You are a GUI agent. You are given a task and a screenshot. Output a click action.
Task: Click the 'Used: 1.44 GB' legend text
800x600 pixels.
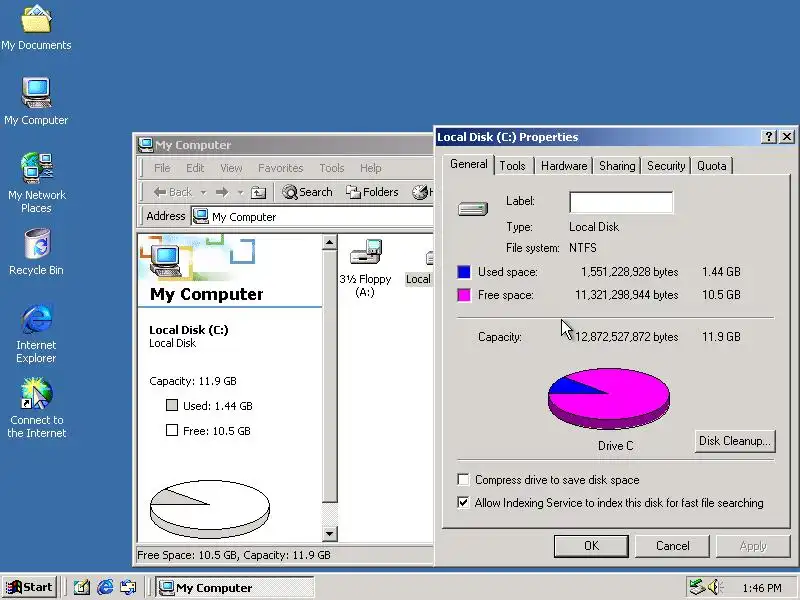click(218, 406)
